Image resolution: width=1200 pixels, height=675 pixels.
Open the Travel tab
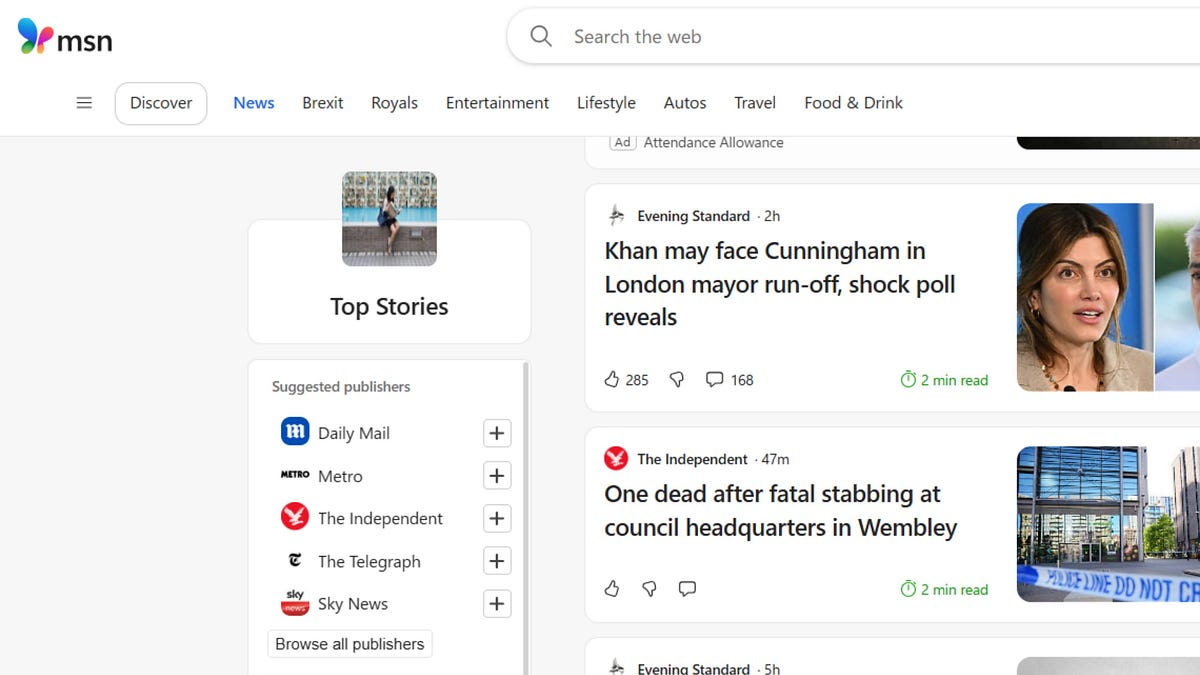click(x=755, y=103)
